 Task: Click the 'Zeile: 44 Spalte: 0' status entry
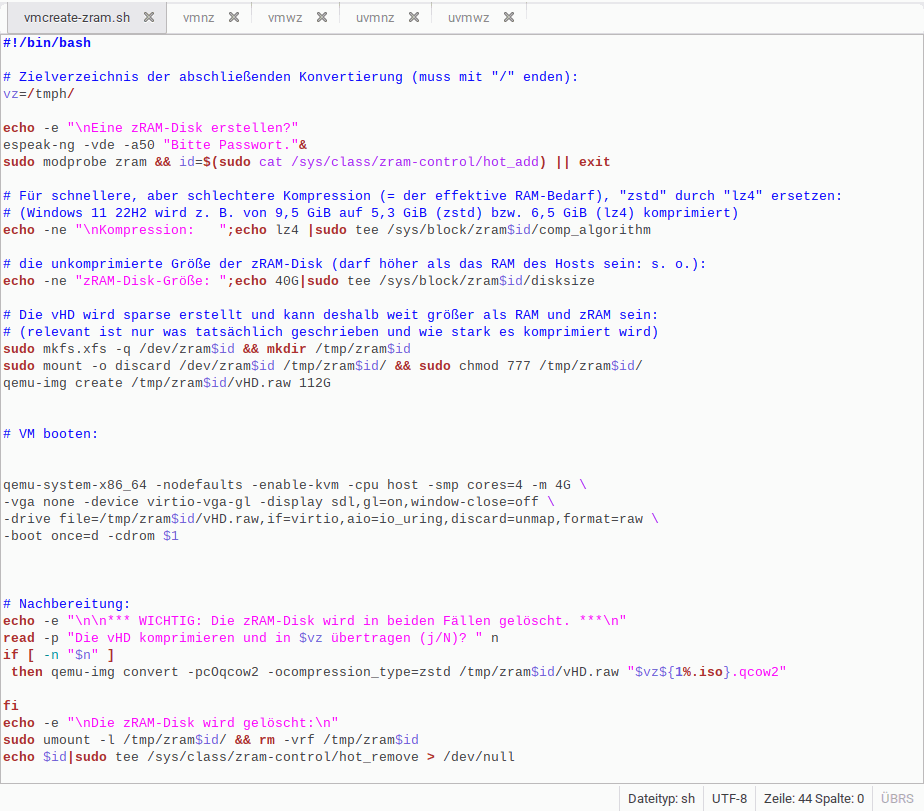(814, 799)
